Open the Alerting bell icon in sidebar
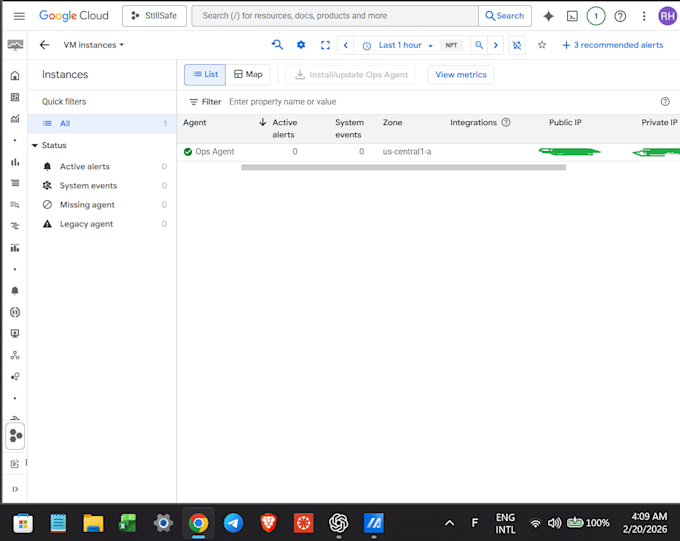Viewport: 680px width, 541px height. (x=15, y=290)
